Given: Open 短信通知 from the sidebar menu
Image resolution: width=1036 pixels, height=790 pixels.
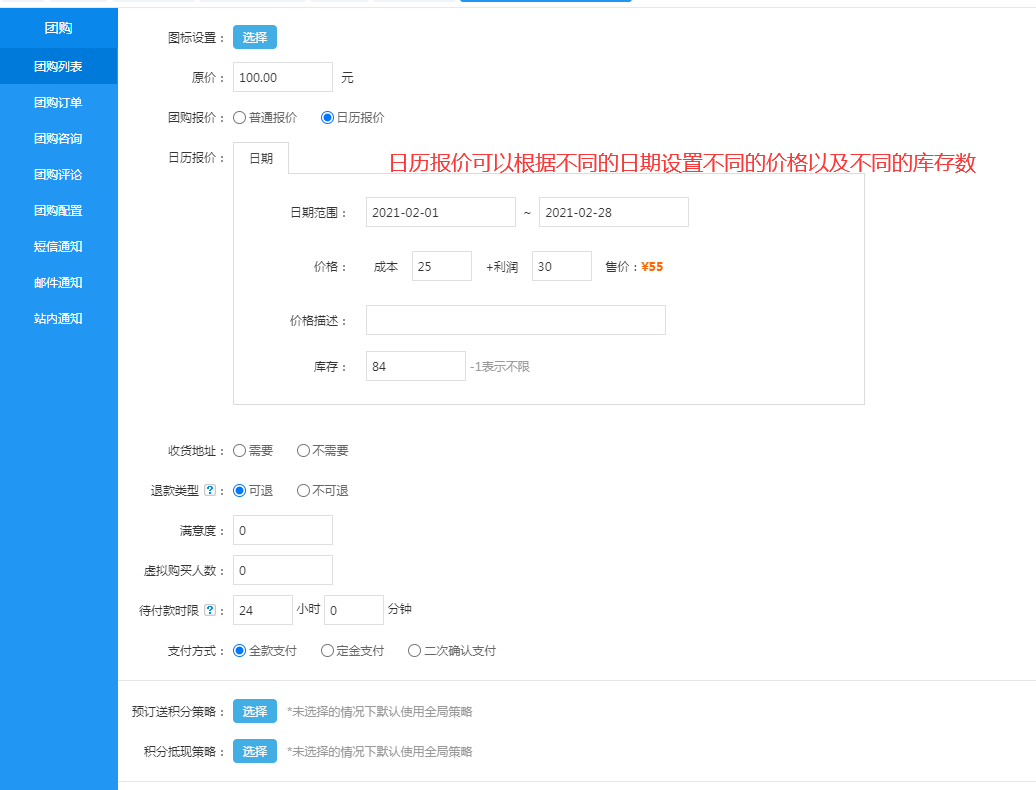Looking at the screenshot, I should point(58,246).
